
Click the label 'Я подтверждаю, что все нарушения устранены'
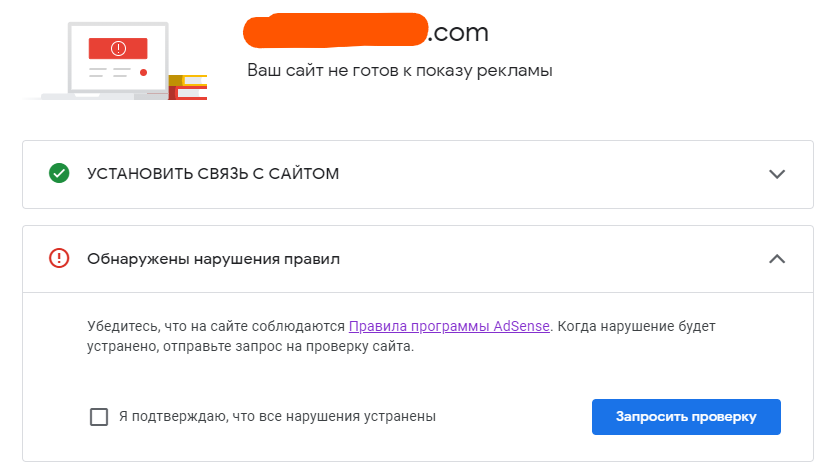277,416
